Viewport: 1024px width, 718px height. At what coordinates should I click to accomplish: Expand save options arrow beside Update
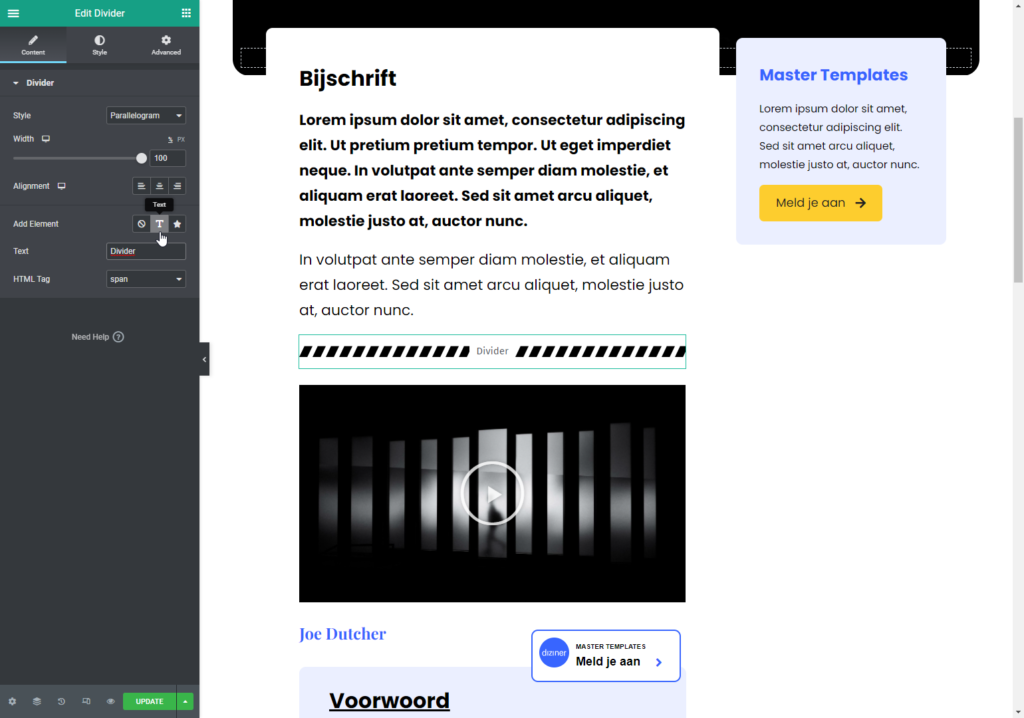point(186,701)
